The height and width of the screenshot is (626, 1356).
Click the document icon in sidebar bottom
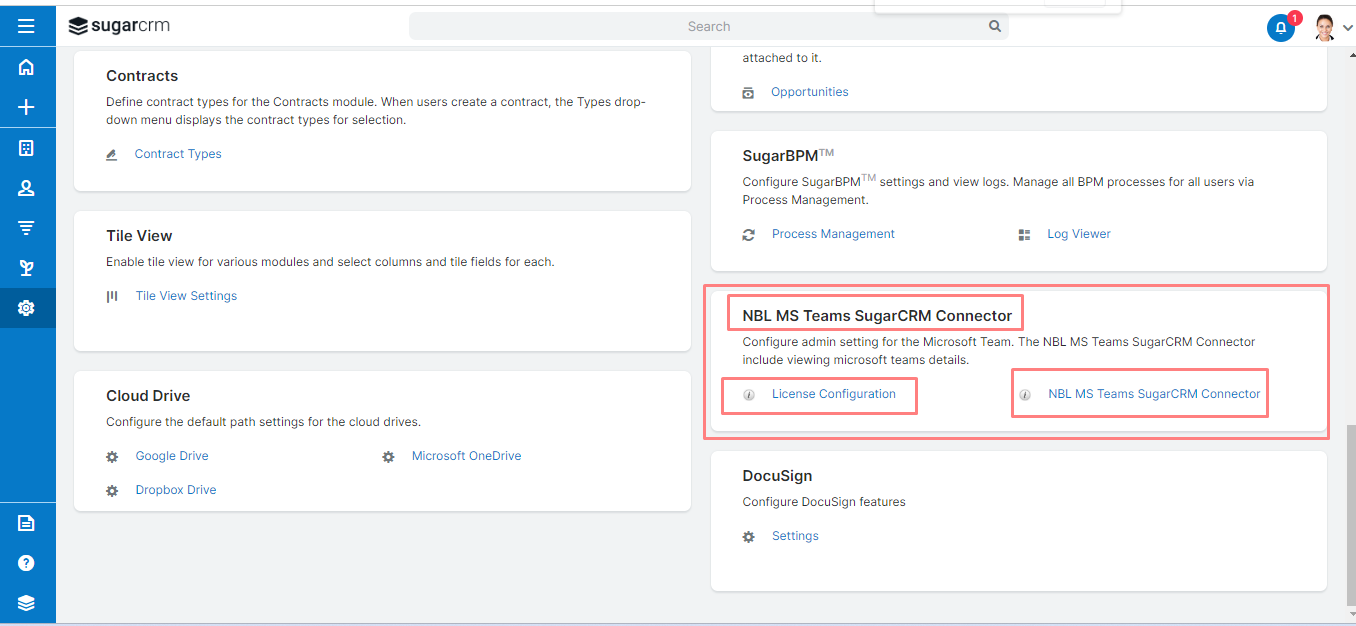(x=27, y=523)
